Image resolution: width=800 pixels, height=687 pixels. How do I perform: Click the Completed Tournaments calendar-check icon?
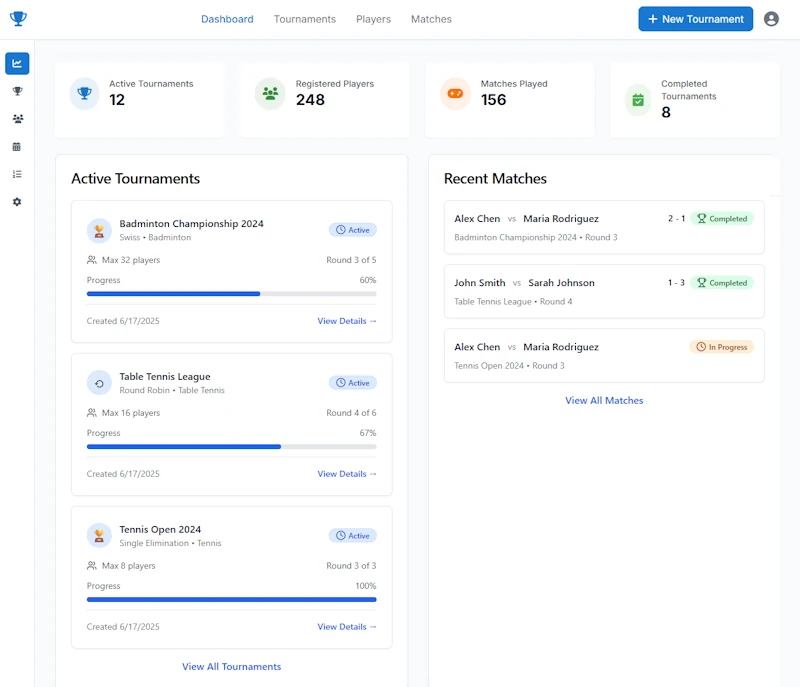point(638,100)
